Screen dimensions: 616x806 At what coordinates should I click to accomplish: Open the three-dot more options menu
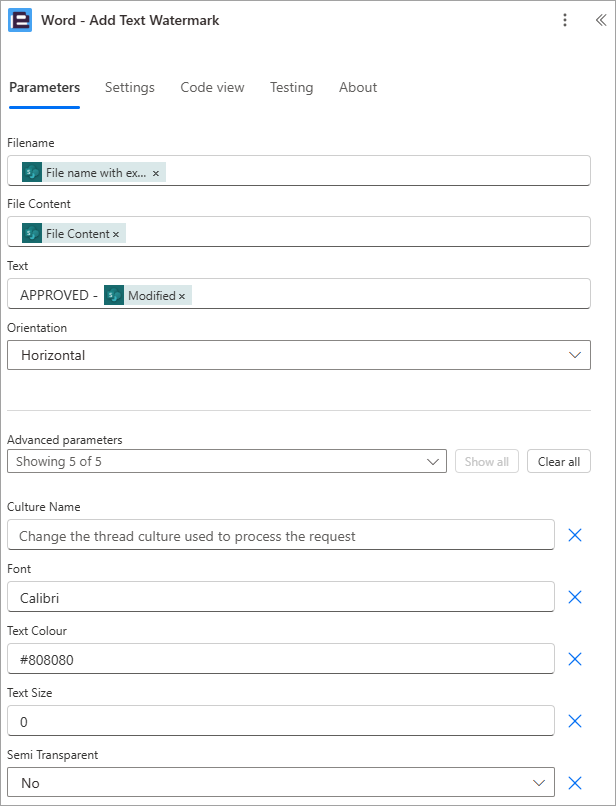pos(565,20)
